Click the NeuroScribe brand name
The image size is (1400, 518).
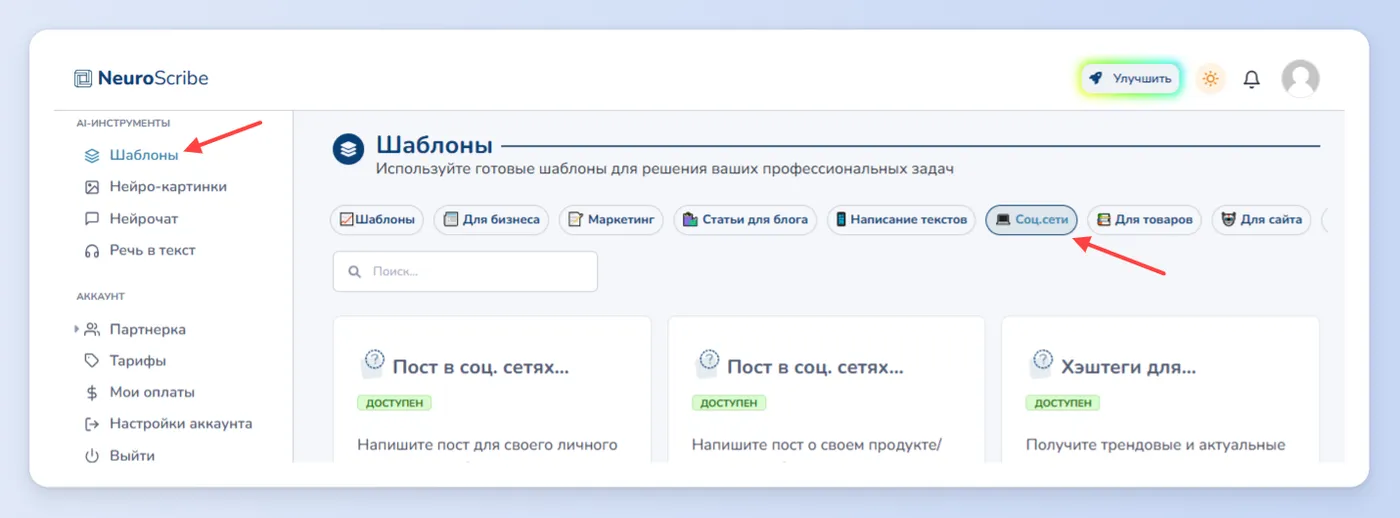pos(153,78)
